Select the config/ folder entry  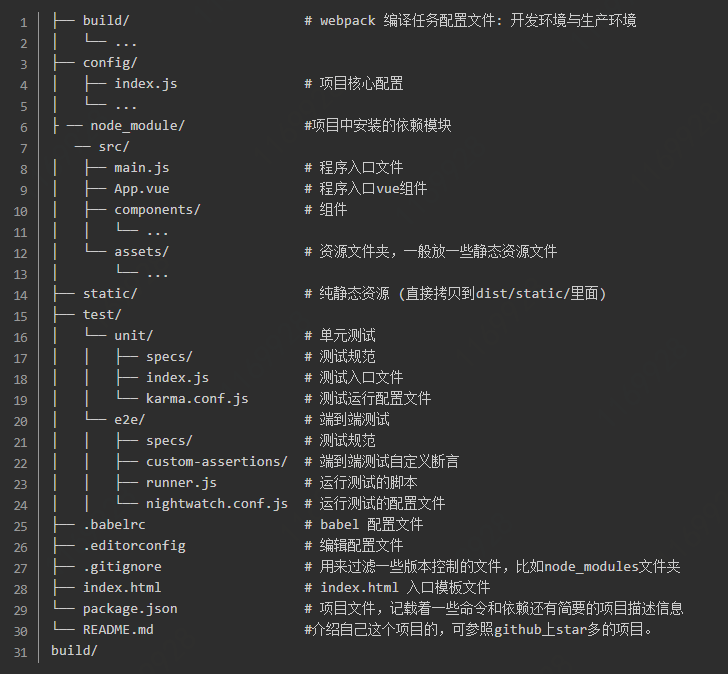click(x=110, y=63)
